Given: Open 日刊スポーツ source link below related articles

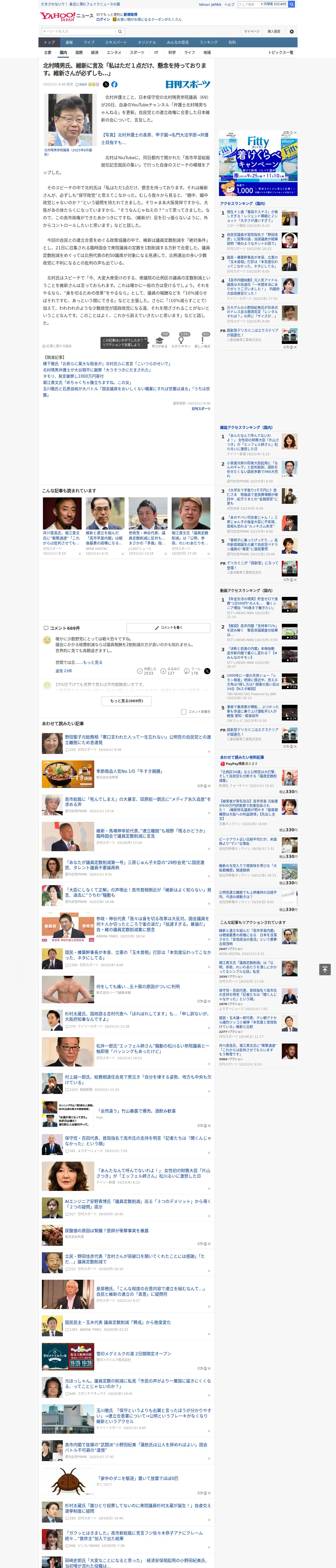Looking at the screenshot, I should 201,408.
